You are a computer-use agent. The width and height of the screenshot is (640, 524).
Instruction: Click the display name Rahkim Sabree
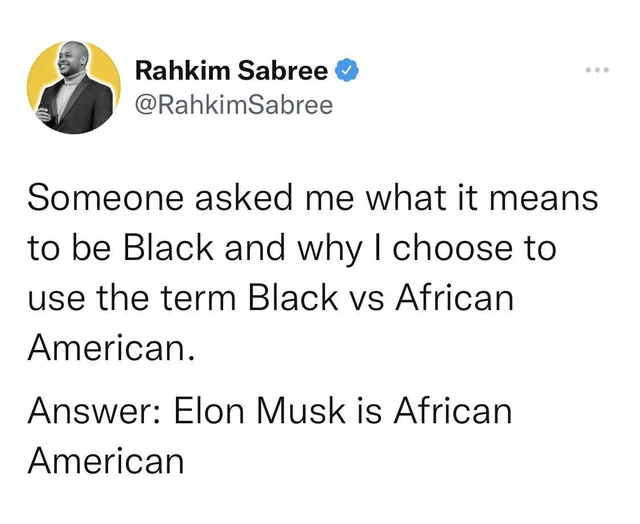point(231,70)
